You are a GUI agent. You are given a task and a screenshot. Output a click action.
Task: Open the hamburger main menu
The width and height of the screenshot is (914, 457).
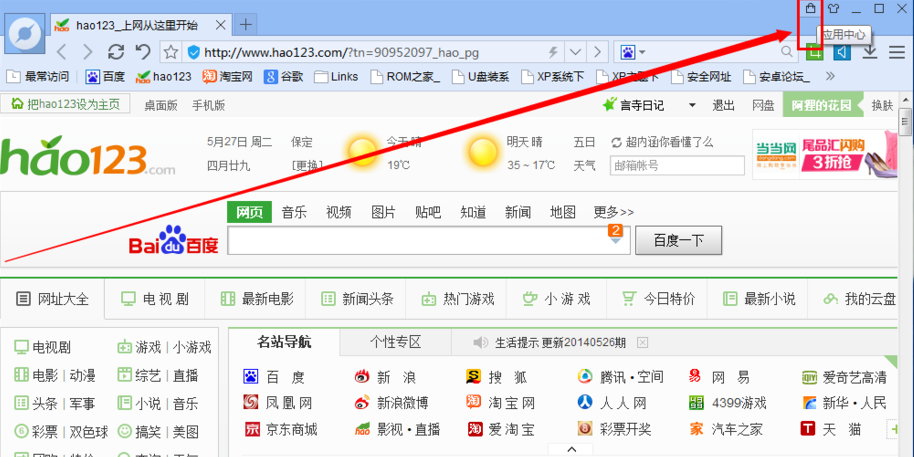pos(897,52)
